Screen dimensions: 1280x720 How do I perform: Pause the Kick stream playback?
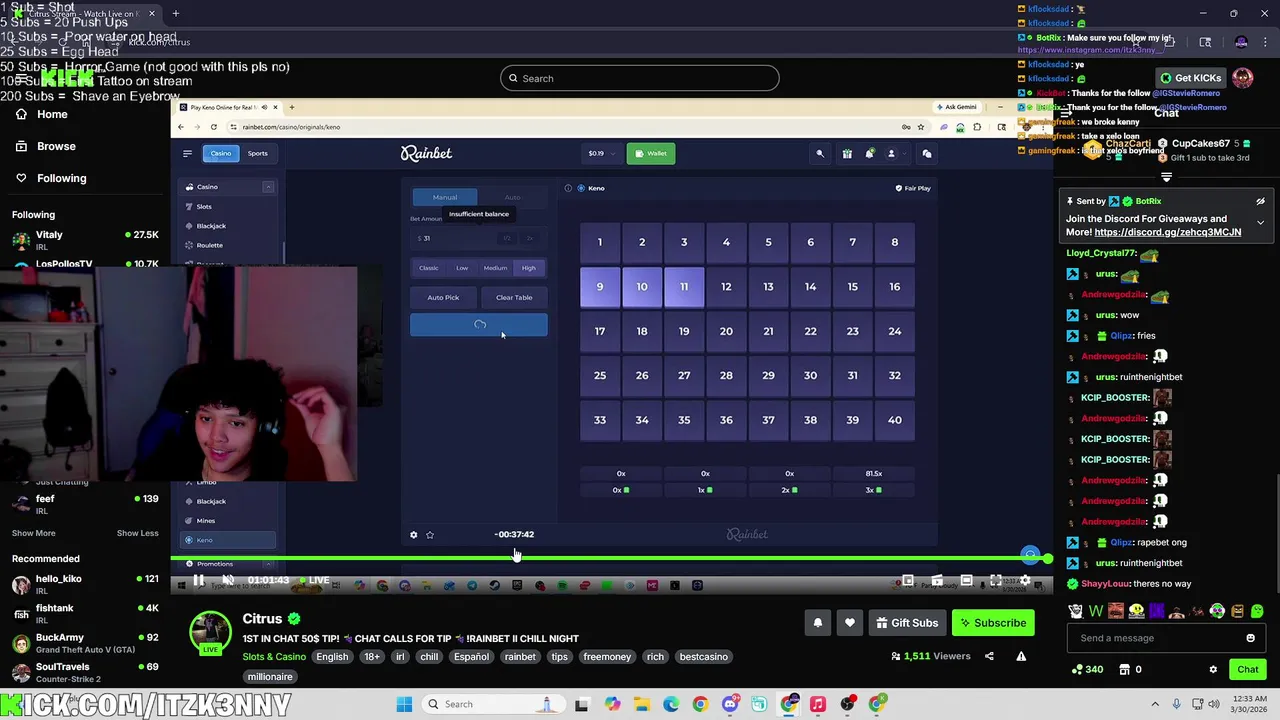coord(198,580)
